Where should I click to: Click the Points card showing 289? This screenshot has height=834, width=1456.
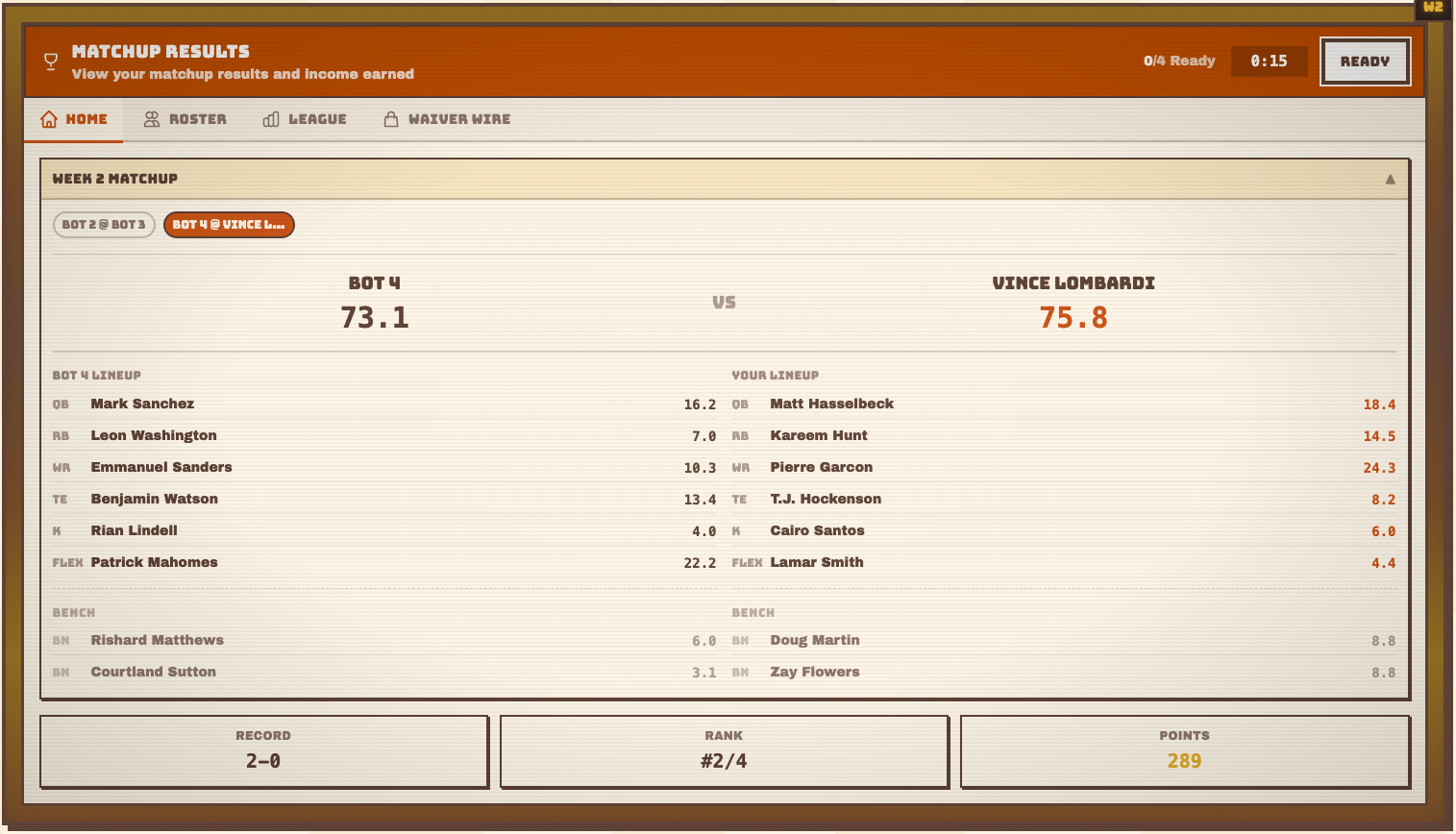pos(1184,751)
